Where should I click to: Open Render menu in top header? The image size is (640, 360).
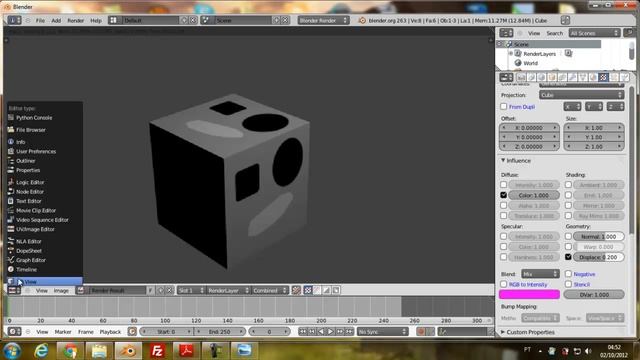coord(76,20)
